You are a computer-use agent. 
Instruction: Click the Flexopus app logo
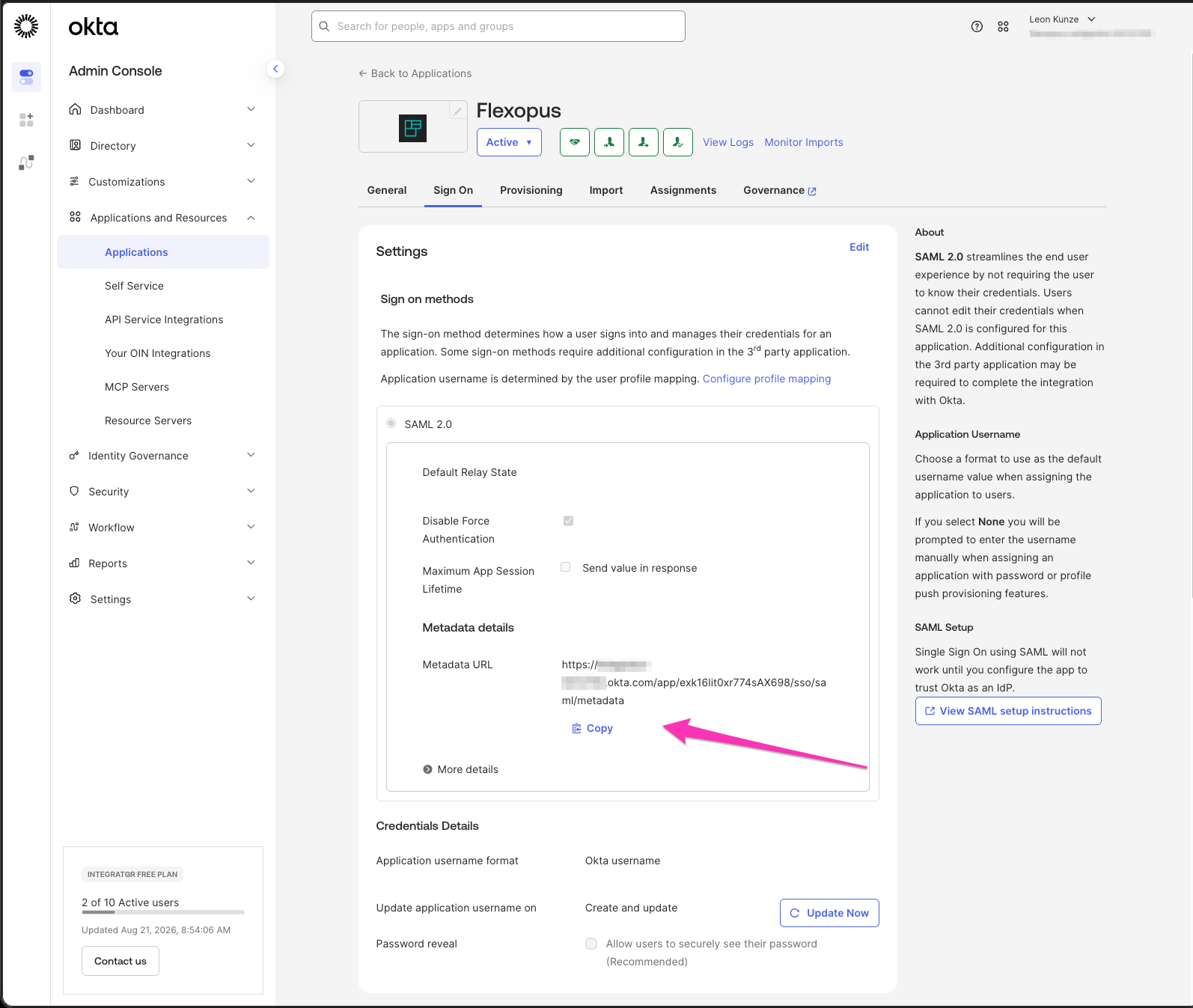412,128
